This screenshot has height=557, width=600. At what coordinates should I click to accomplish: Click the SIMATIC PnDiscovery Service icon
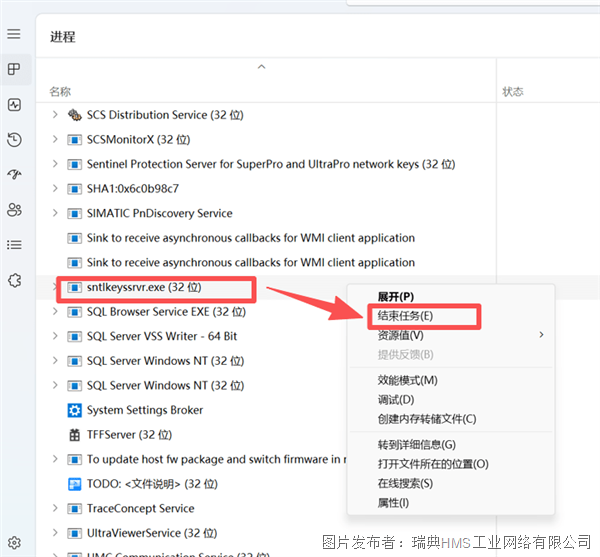(x=75, y=213)
